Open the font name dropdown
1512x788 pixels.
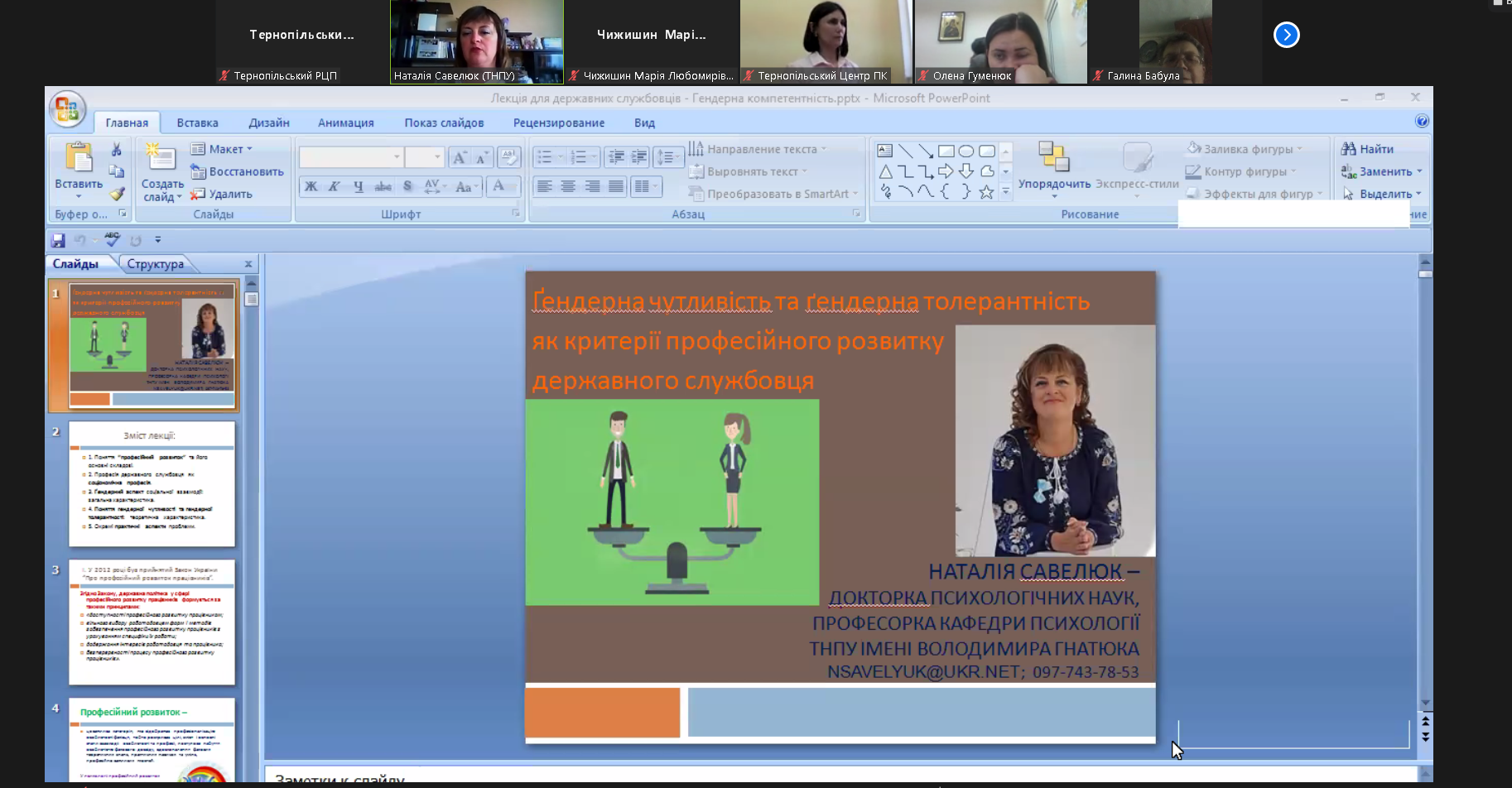(x=397, y=156)
